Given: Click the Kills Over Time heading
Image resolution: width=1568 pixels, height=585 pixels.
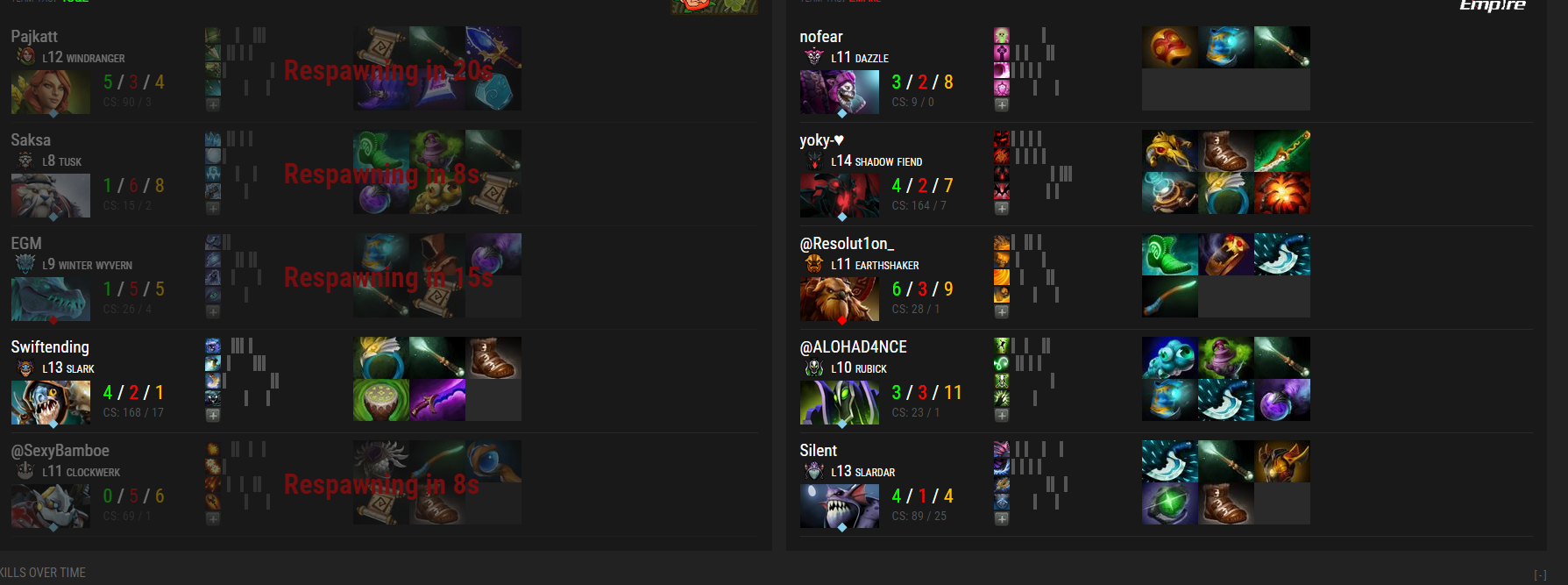Looking at the screenshot, I should [43, 573].
